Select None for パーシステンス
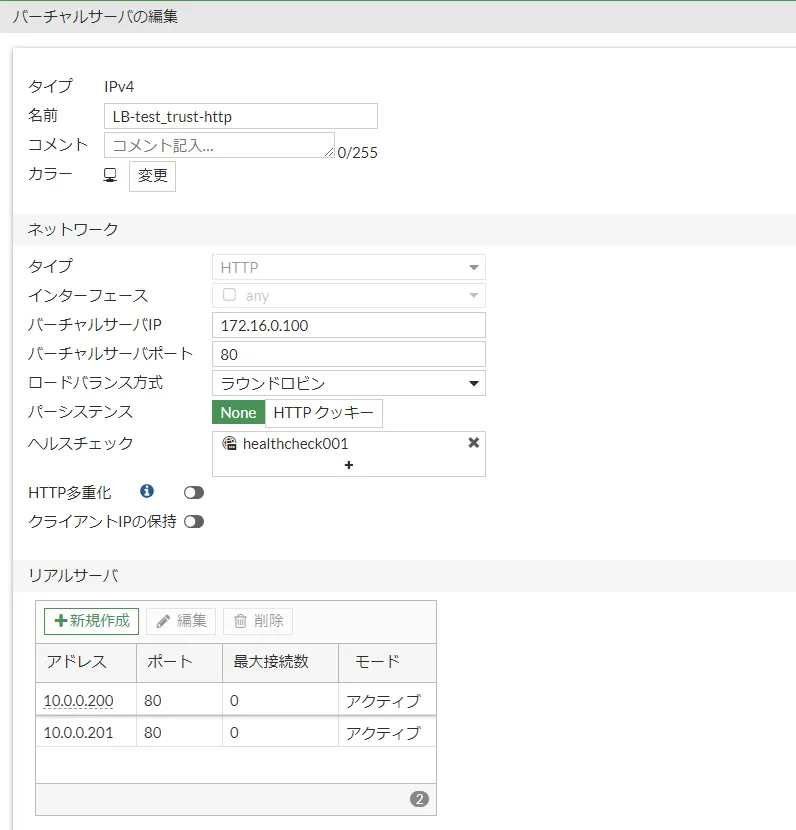Screen dimensions: 796x830 pyautogui.click(x=238, y=413)
